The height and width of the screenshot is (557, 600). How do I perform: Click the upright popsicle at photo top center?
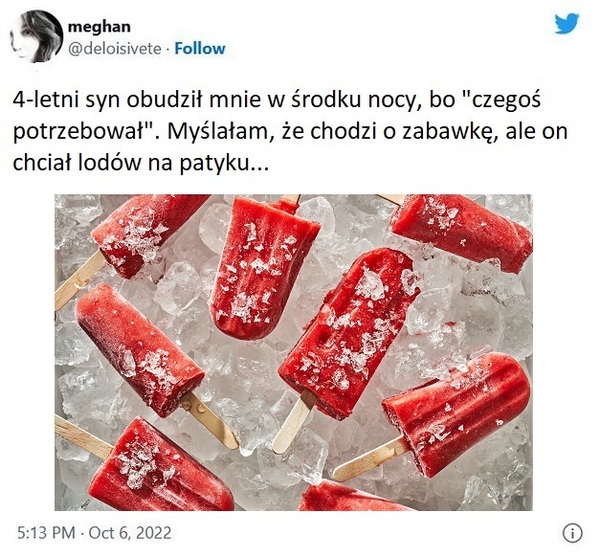265,267
